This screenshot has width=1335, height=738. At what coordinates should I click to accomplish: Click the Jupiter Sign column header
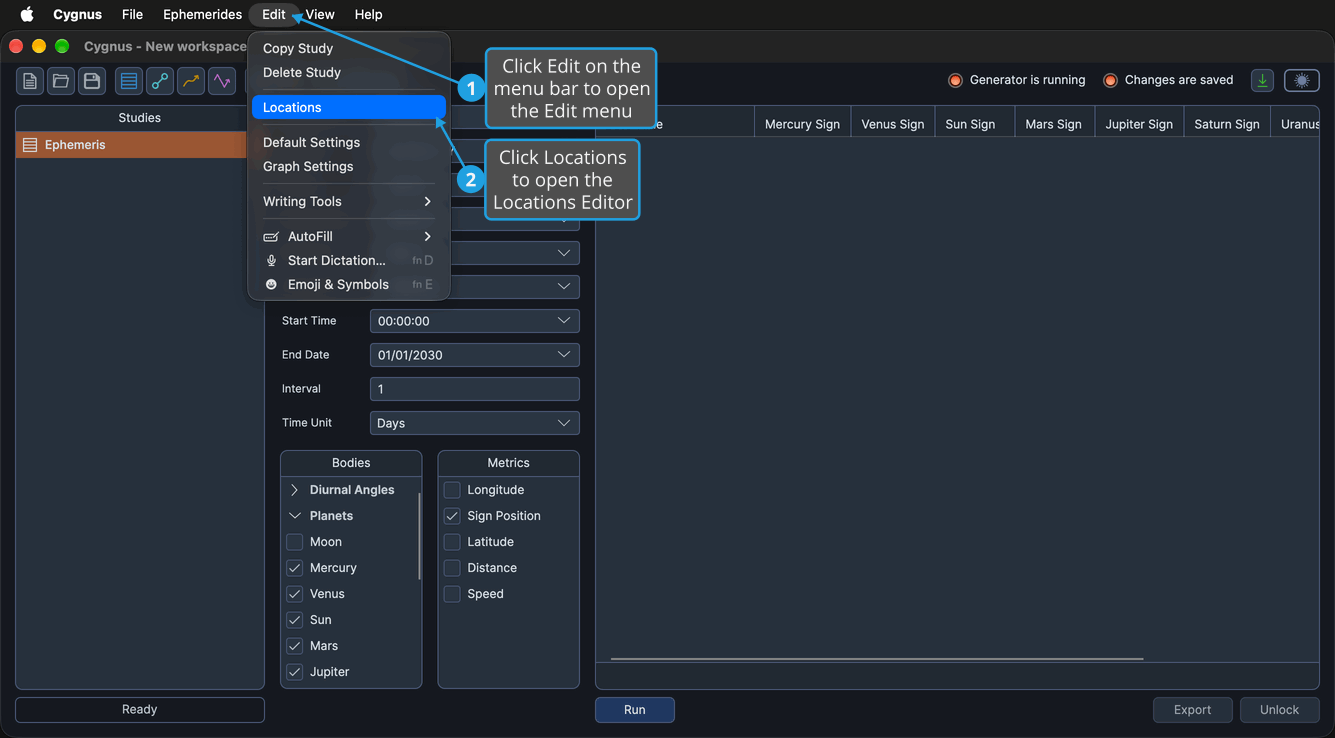(x=1139, y=124)
